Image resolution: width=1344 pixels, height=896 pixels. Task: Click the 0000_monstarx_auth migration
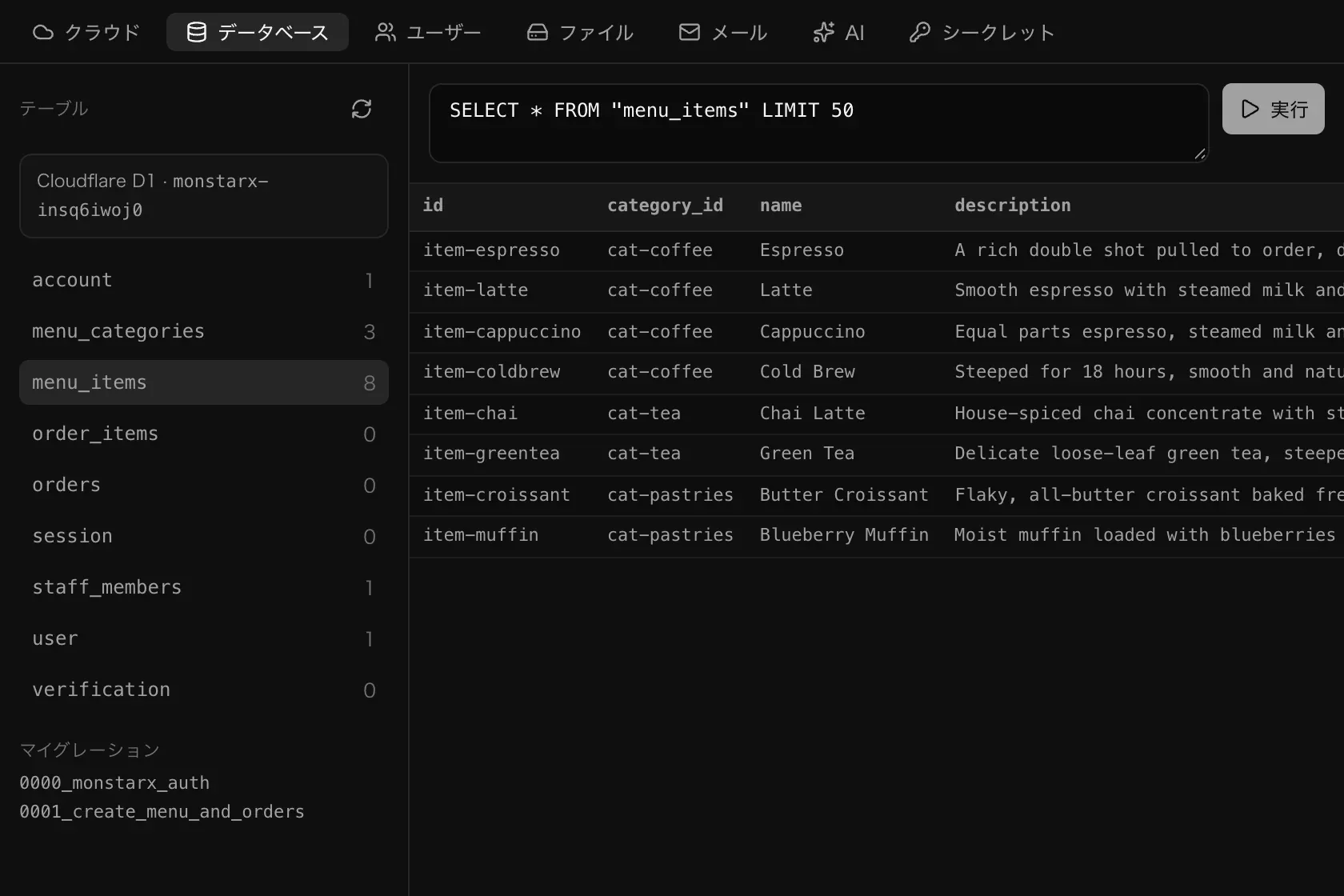click(114, 782)
